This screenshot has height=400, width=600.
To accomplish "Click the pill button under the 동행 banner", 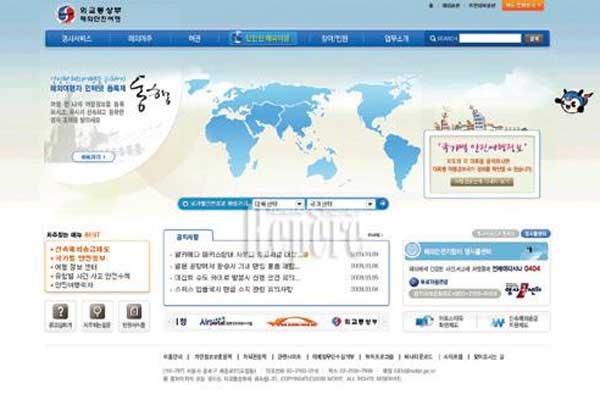I will point(93,157).
